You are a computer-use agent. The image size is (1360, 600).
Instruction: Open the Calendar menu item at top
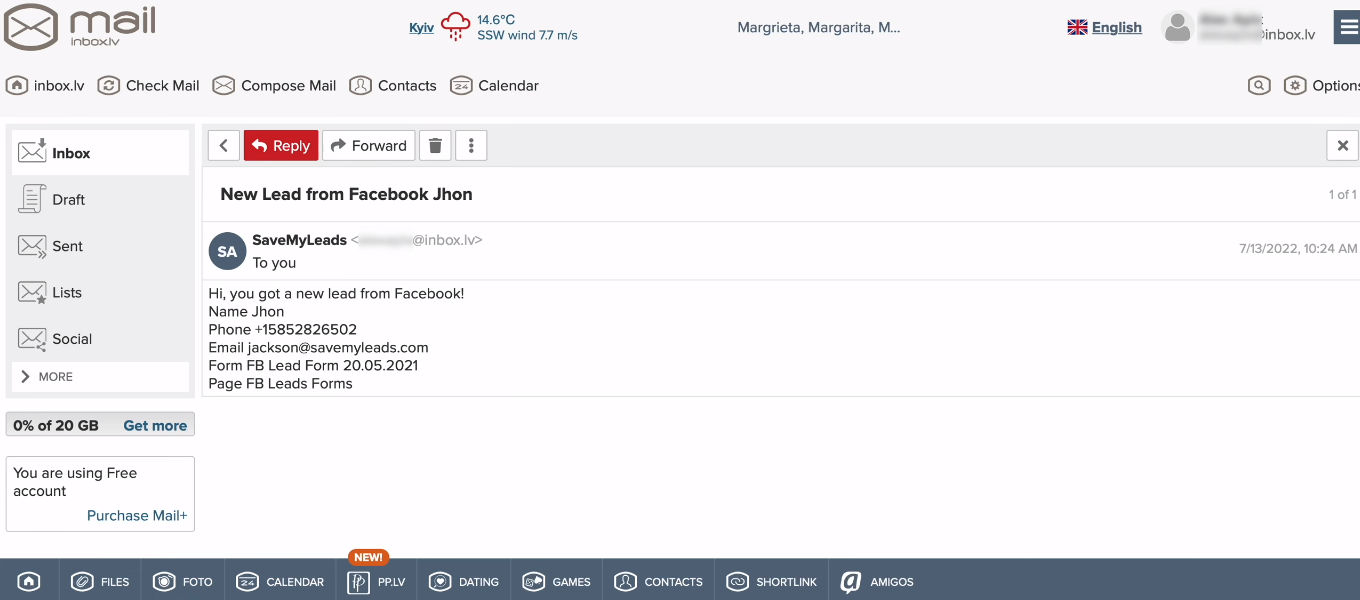point(495,86)
